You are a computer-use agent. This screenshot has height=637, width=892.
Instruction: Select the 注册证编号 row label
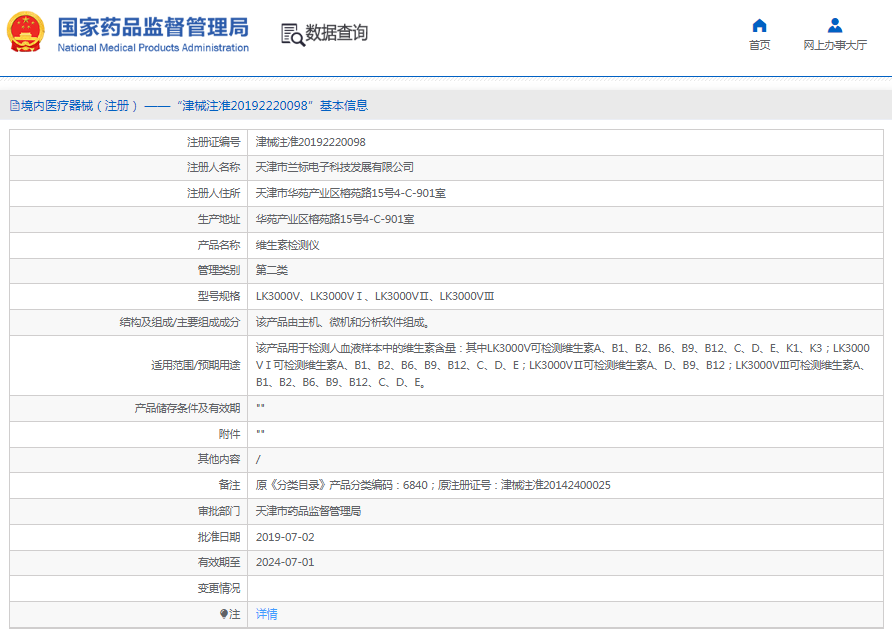point(214,142)
